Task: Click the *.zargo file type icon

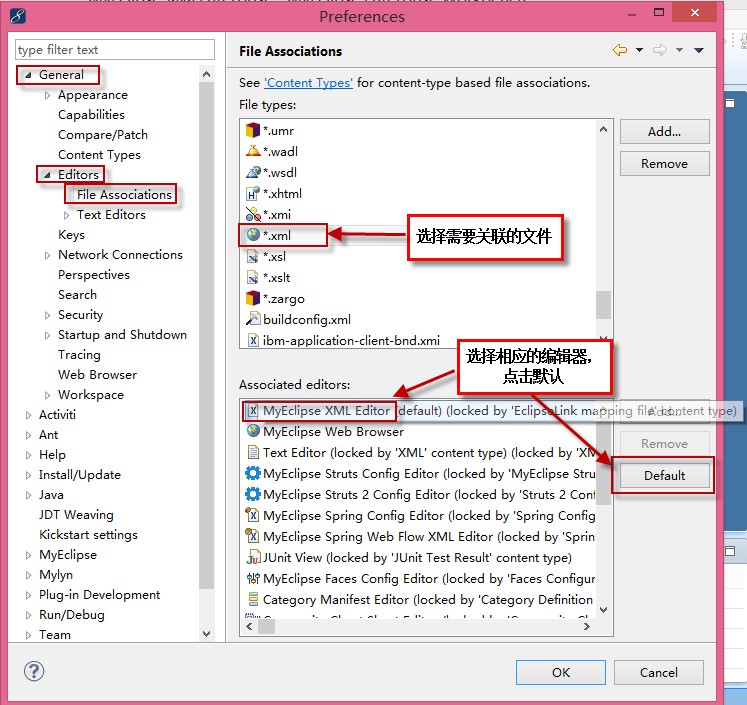Action: coord(252,298)
